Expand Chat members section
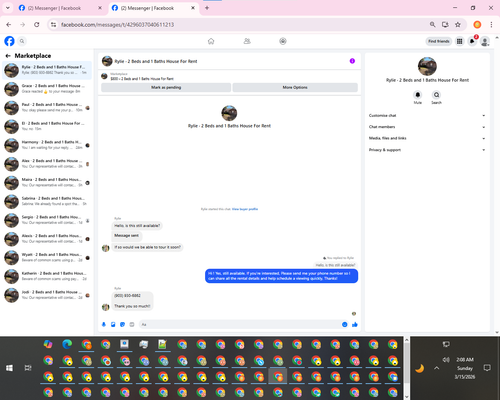This screenshot has width=500, height=400. pos(427,127)
